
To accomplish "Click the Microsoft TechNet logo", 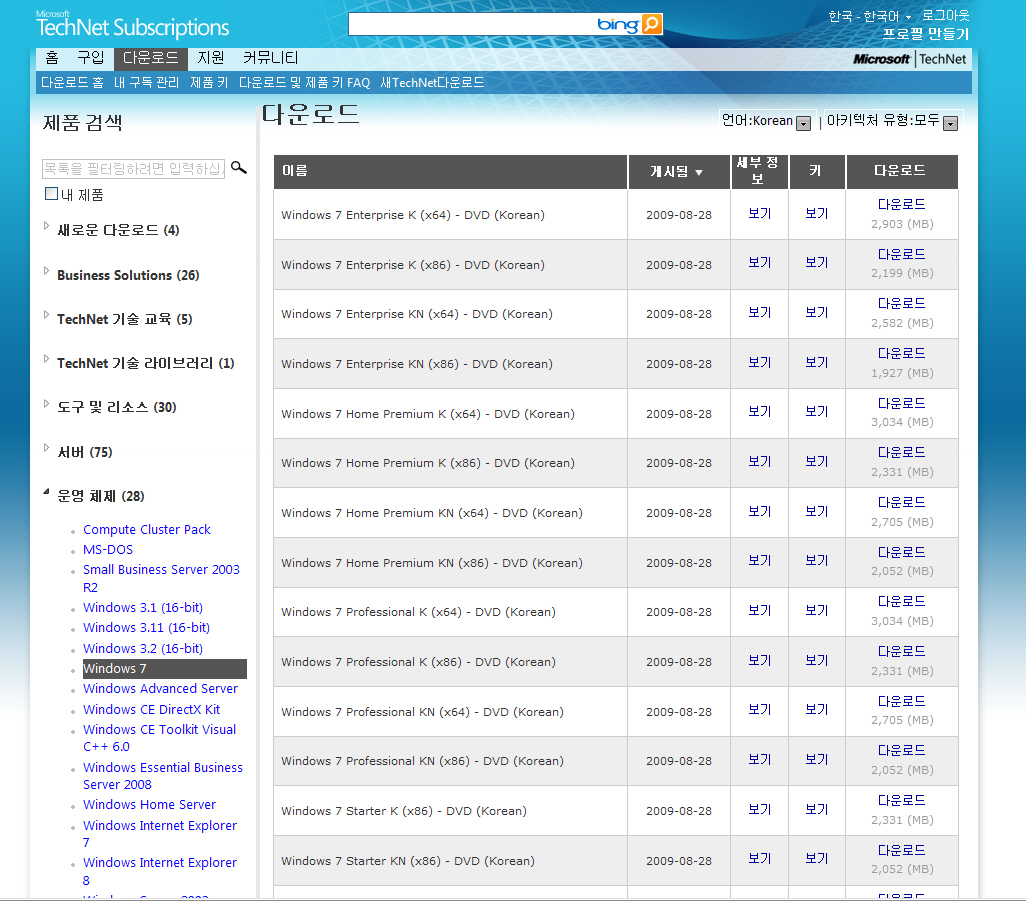I will pos(910,59).
